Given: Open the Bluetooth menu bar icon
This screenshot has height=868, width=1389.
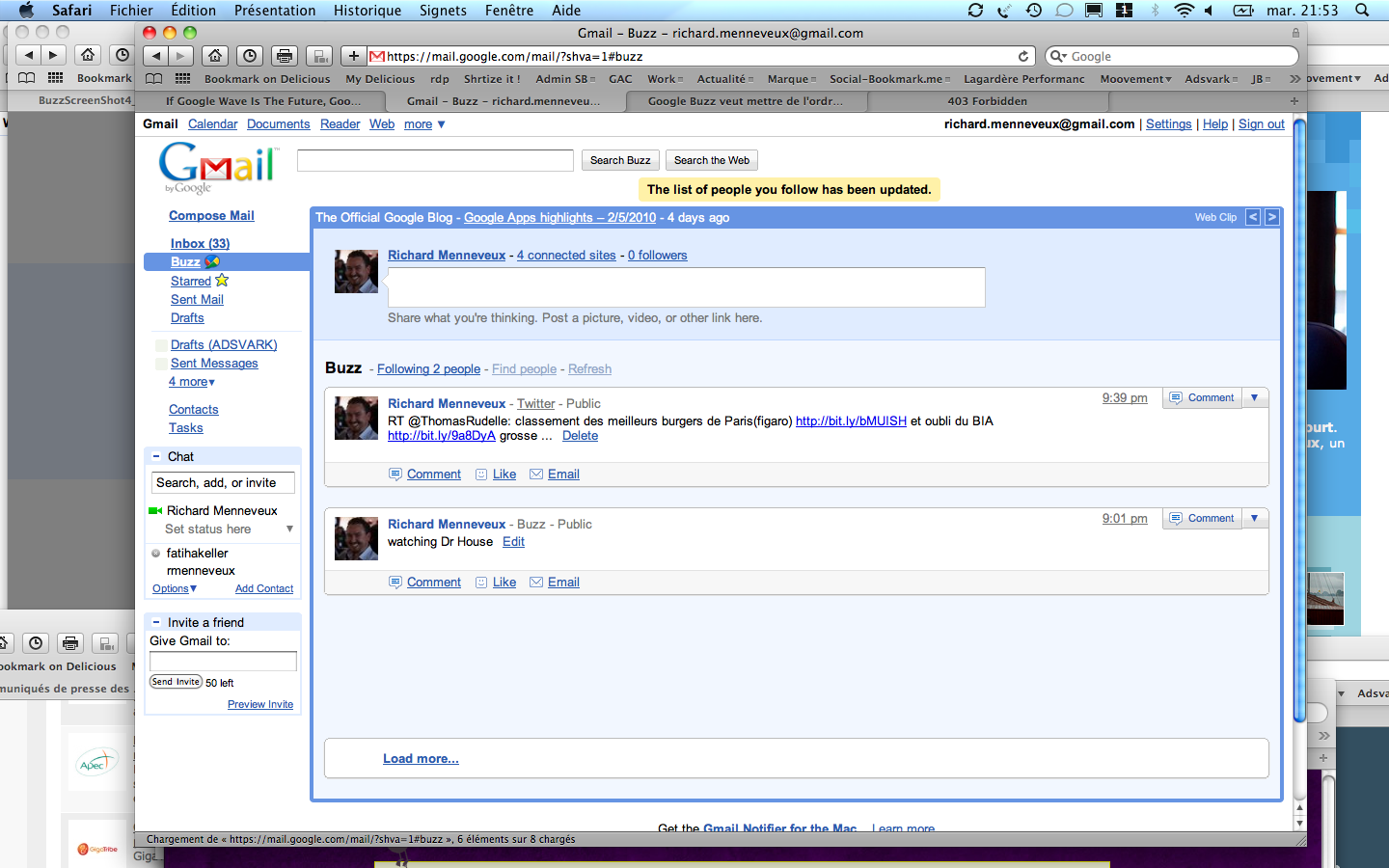Looking at the screenshot, I should [1155, 10].
